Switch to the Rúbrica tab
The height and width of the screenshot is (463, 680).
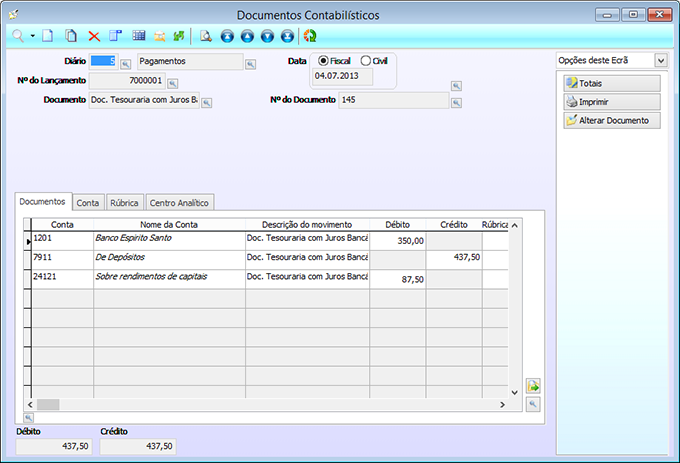pyautogui.click(x=124, y=203)
